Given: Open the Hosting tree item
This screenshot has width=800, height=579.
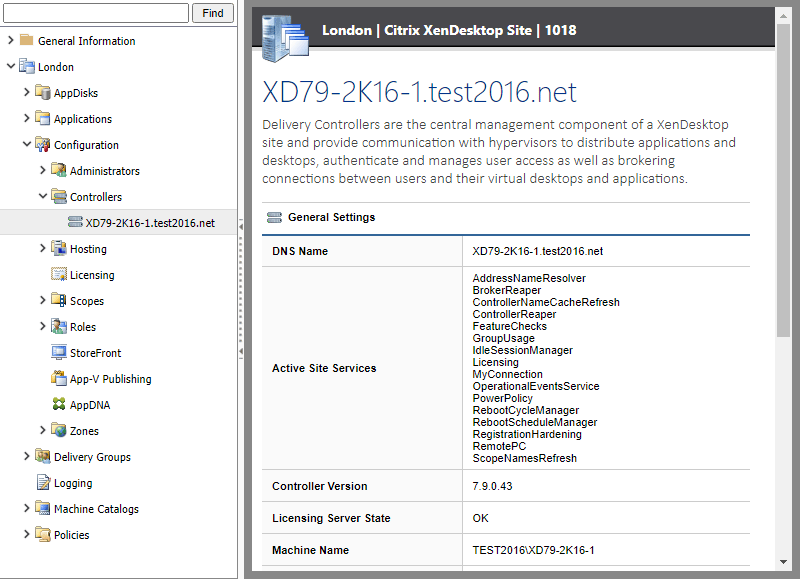Looking at the screenshot, I should click(x=88, y=249).
